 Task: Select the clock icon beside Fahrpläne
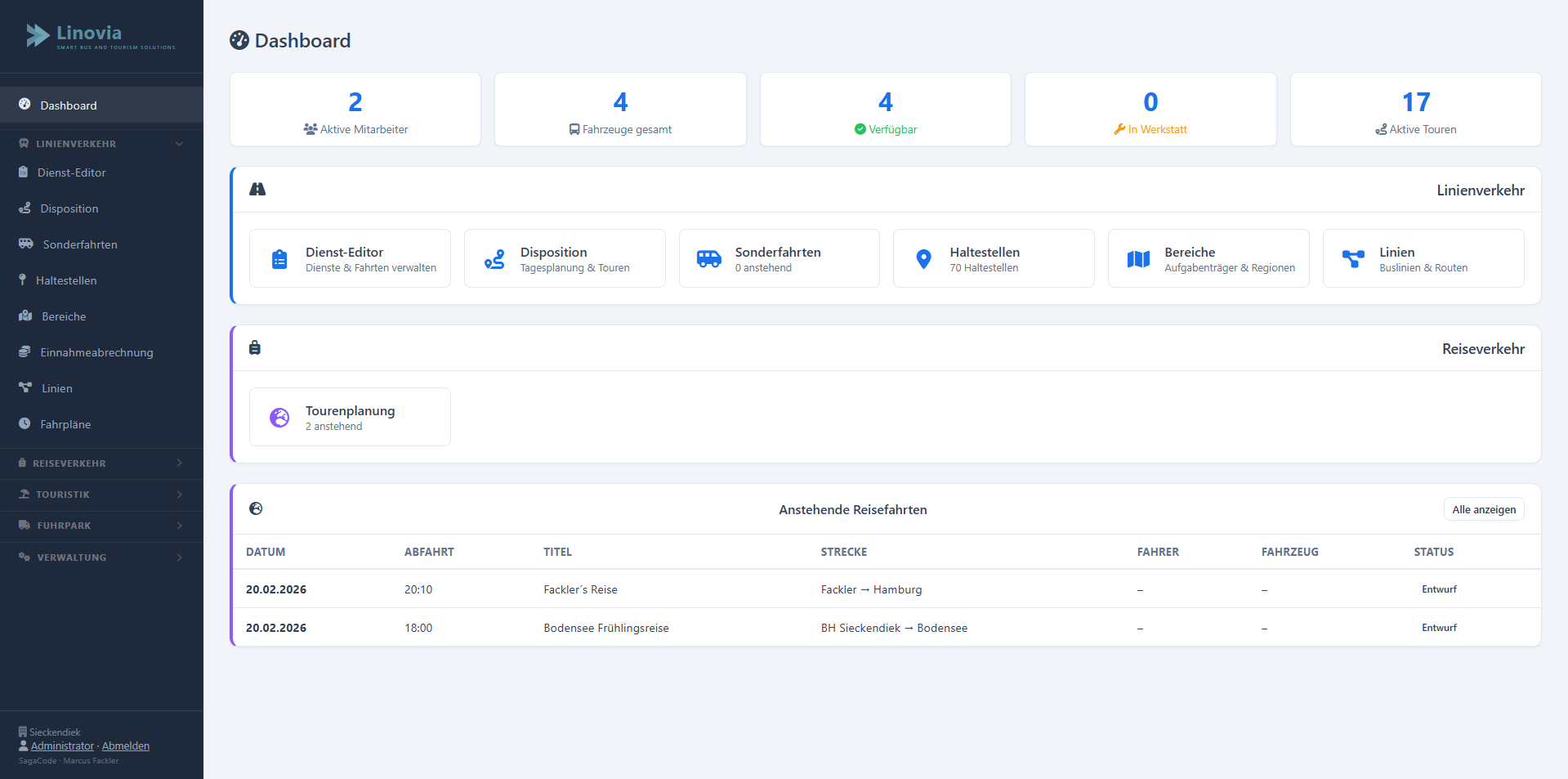25,423
